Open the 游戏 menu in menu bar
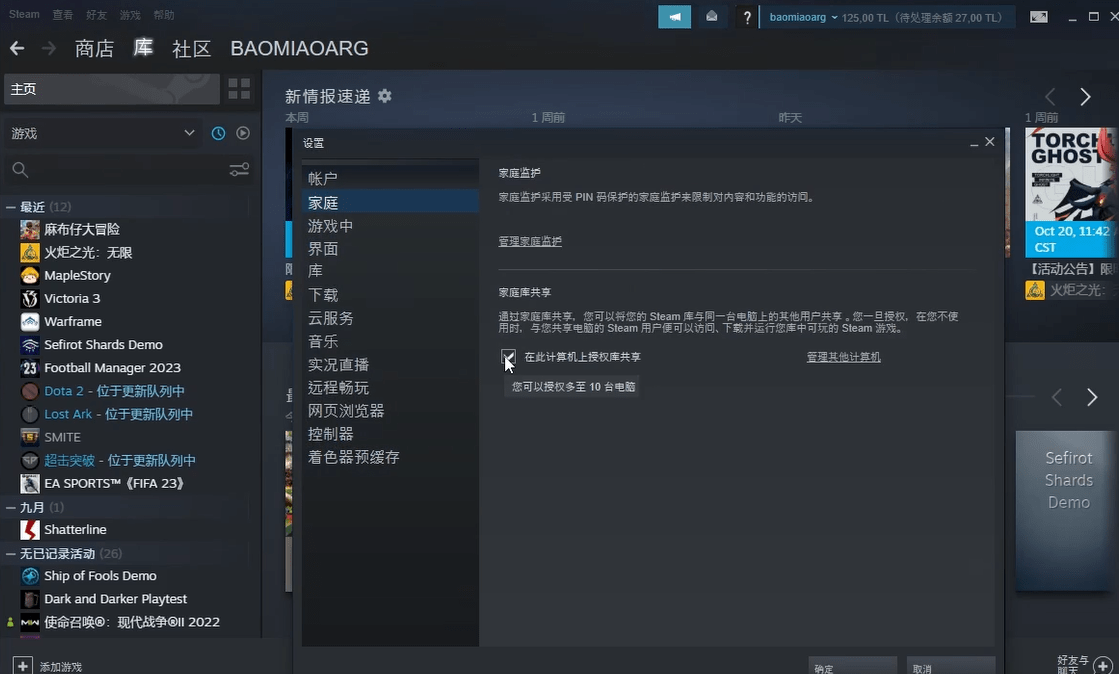Image resolution: width=1119 pixels, height=674 pixels. 130,14
